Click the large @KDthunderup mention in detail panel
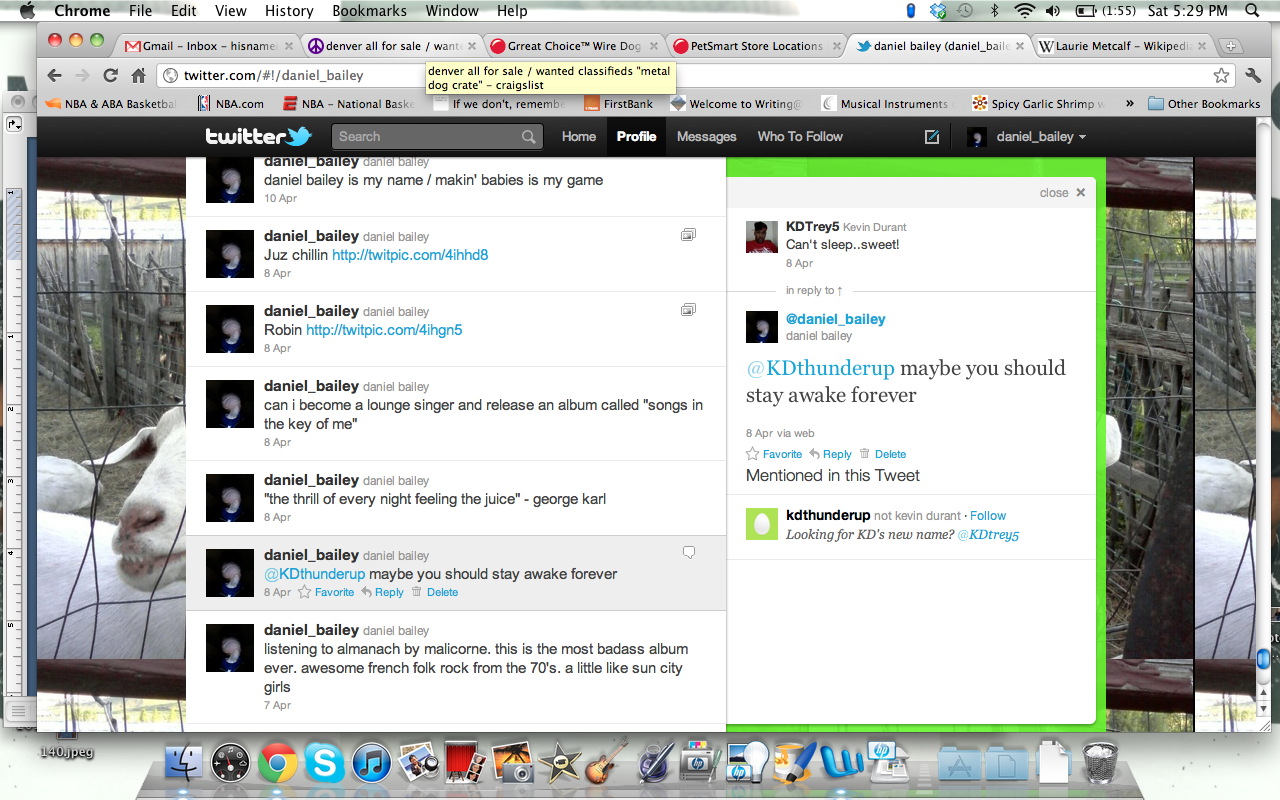The height and width of the screenshot is (800, 1280). click(820, 368)
